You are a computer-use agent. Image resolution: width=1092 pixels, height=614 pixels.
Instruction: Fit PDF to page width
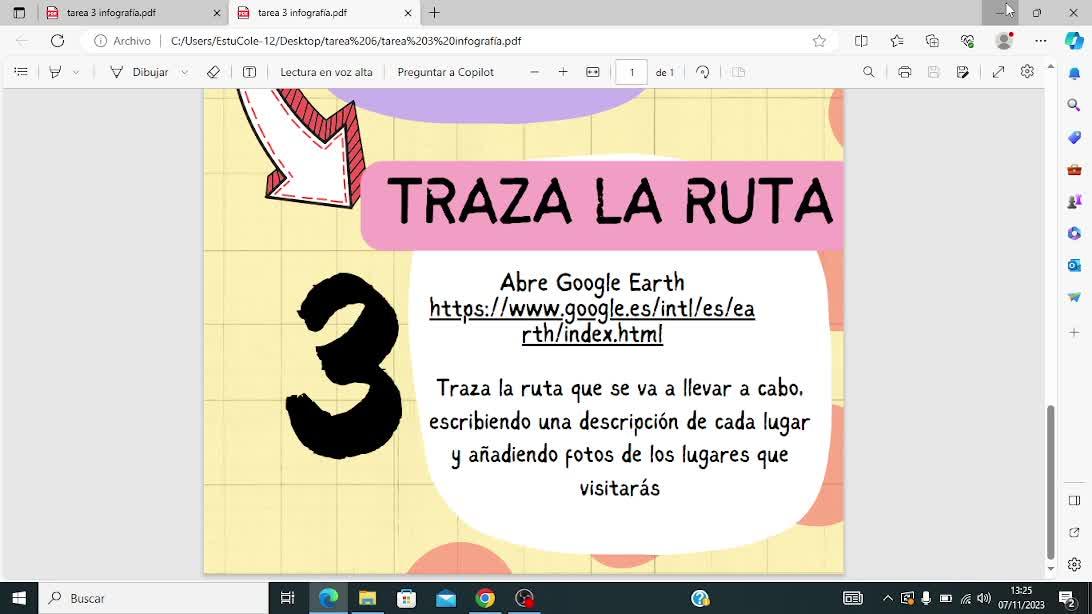pyautogui.click(x=593, y=72)
